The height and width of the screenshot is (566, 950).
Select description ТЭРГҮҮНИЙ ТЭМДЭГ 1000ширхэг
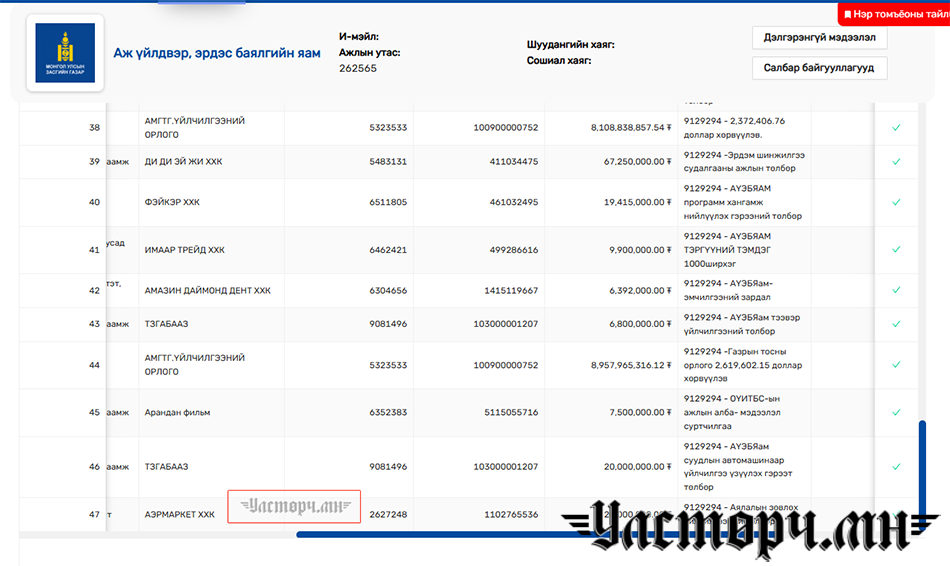pyautogui.click(x=727, y=250)
